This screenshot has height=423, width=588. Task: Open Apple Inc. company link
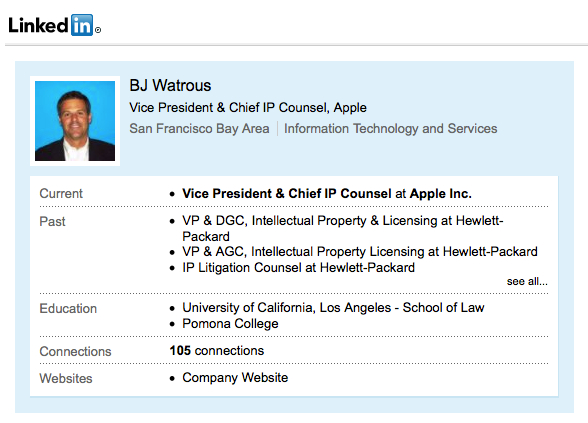441,194
